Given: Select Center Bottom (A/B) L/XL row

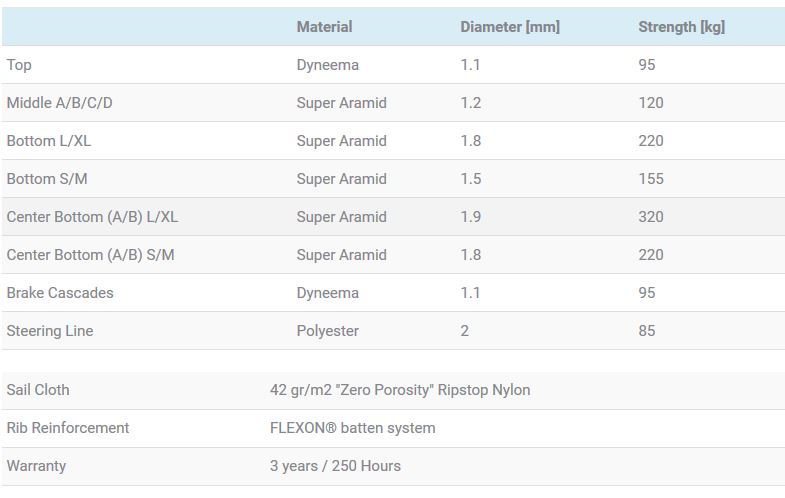Looking at the screenshot, I should coord(393,217).
